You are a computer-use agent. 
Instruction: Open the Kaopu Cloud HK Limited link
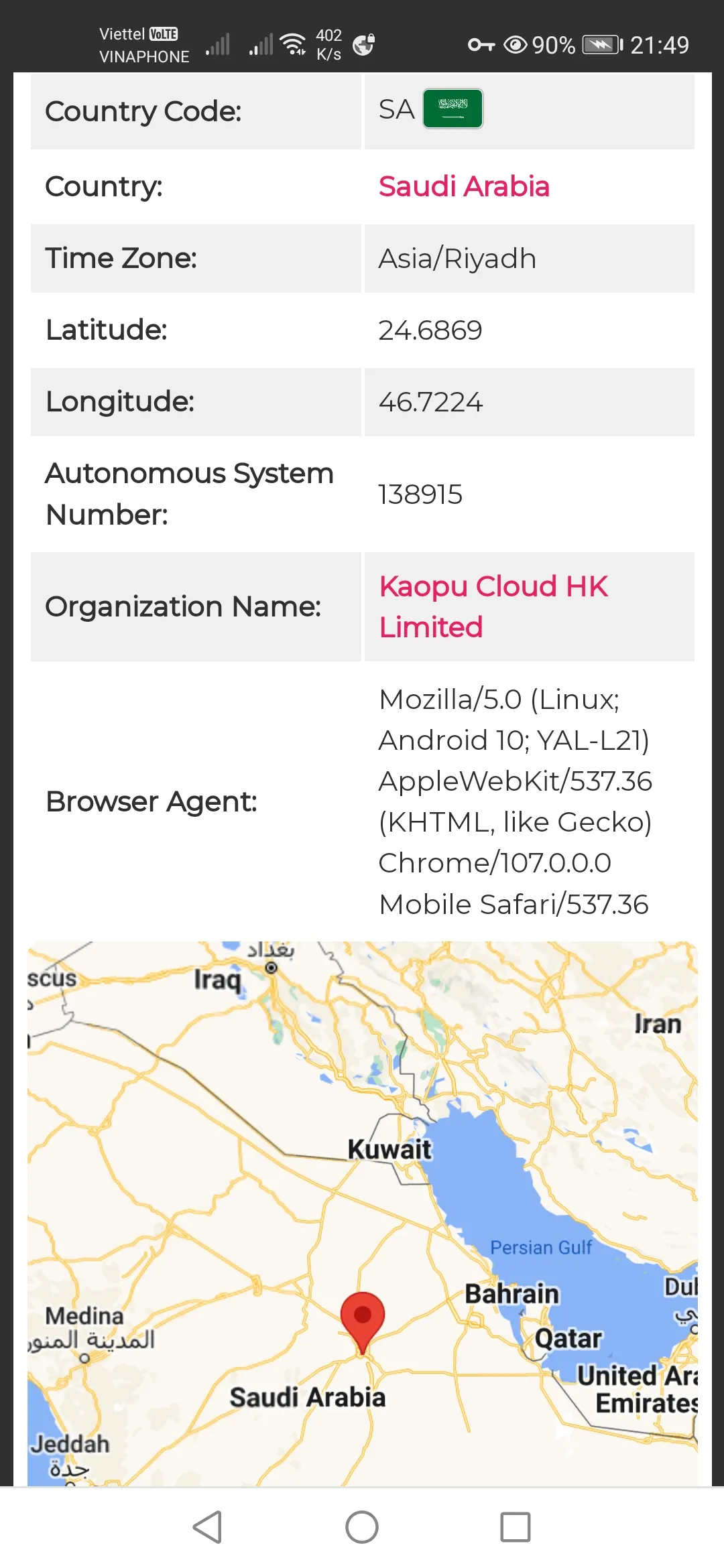pos(493,606)
